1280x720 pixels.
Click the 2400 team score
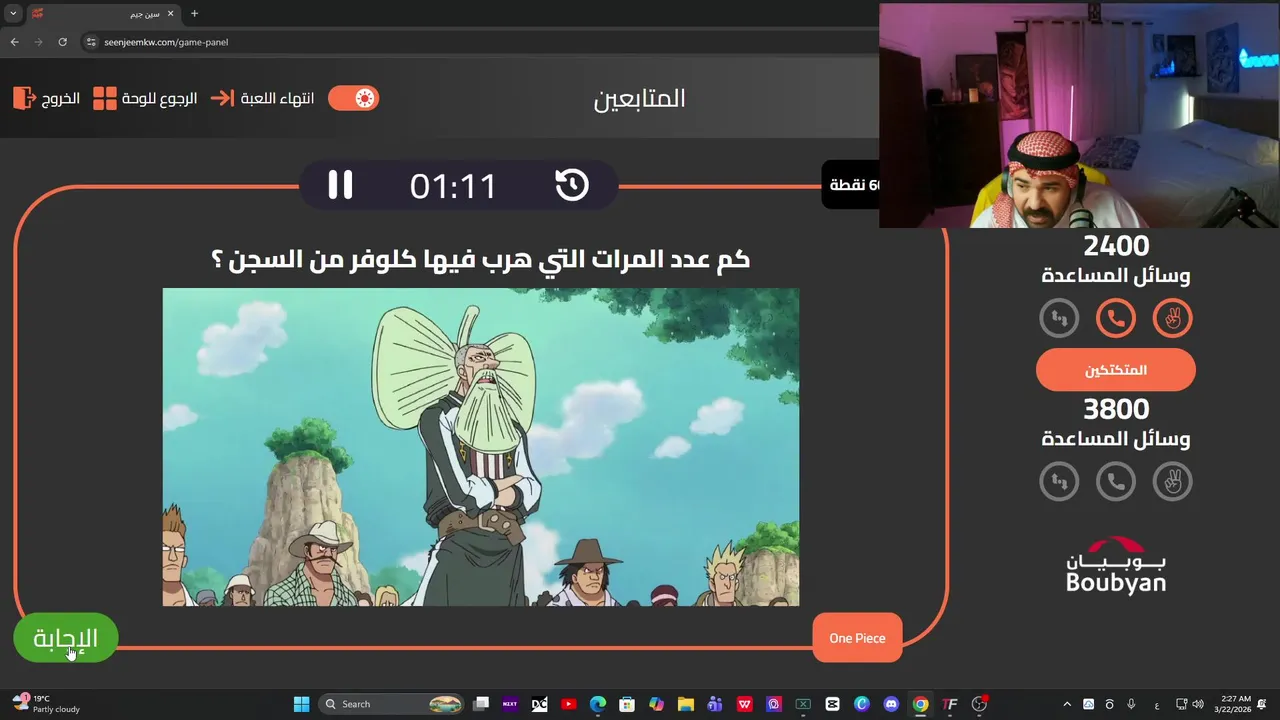point(1116,246)
